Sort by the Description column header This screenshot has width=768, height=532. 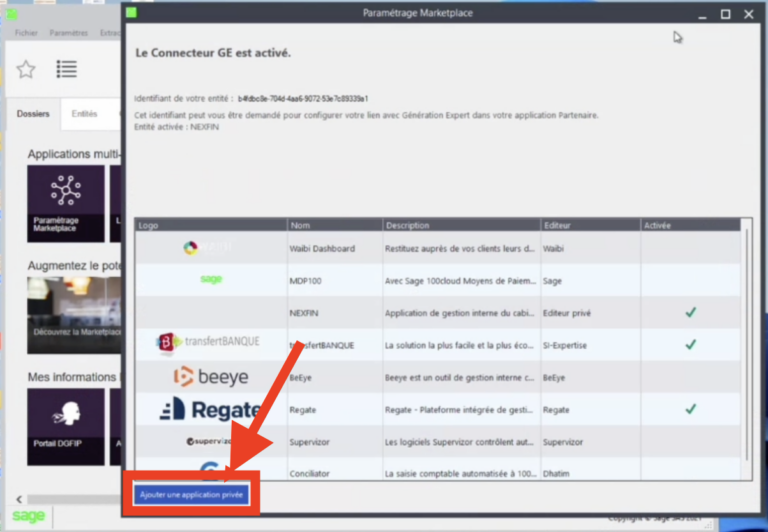click(461, 225)
